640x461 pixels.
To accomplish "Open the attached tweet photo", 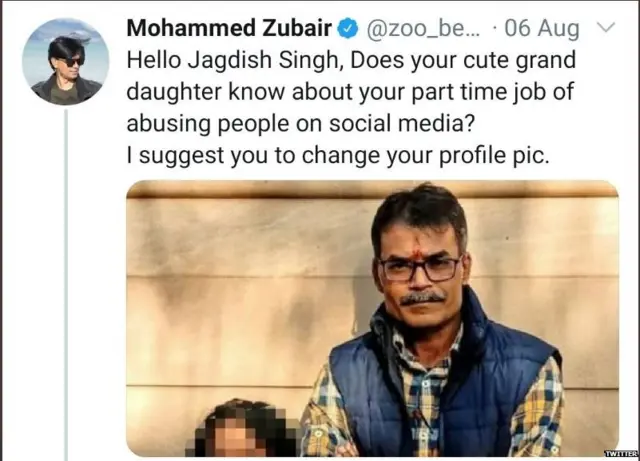I will point(372,318).
